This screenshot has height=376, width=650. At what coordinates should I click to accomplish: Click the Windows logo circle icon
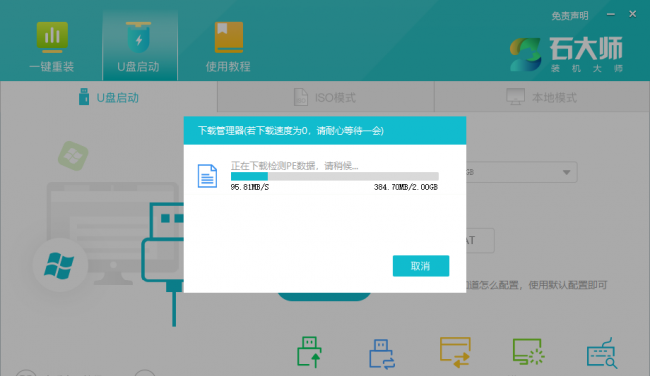point(60,265)
